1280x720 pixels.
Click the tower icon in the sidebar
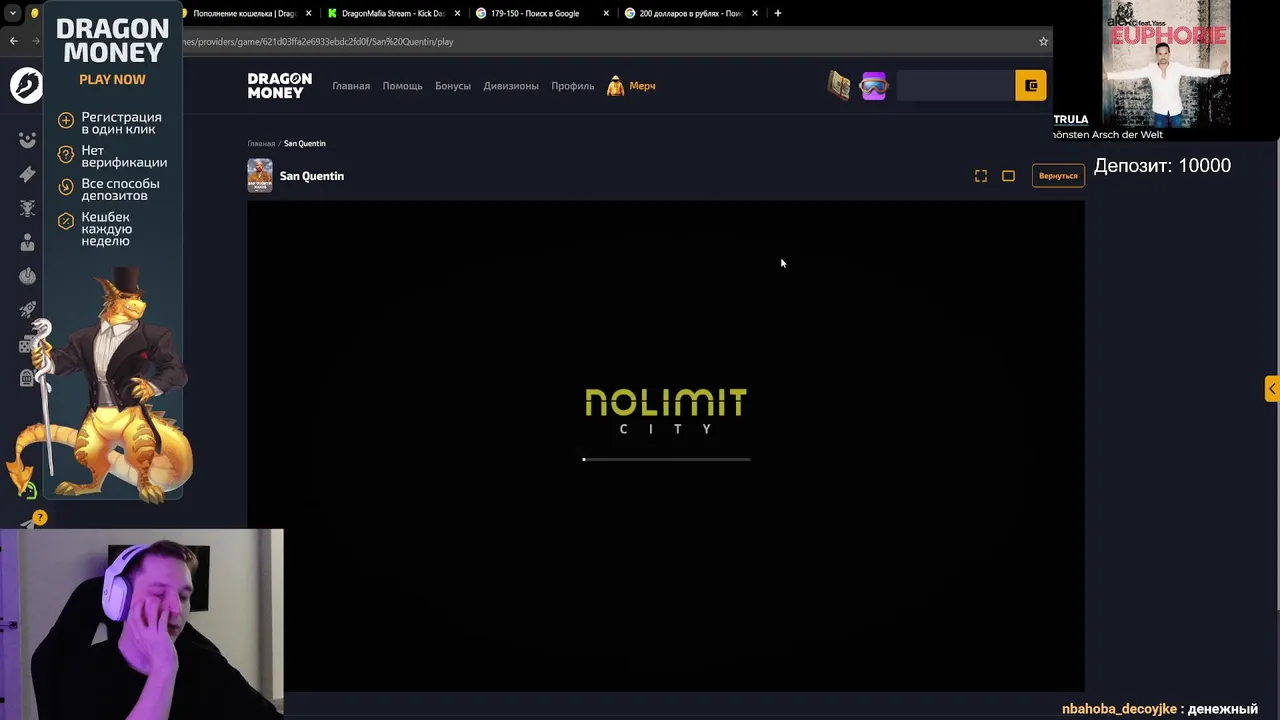click(x=27, y=378)
